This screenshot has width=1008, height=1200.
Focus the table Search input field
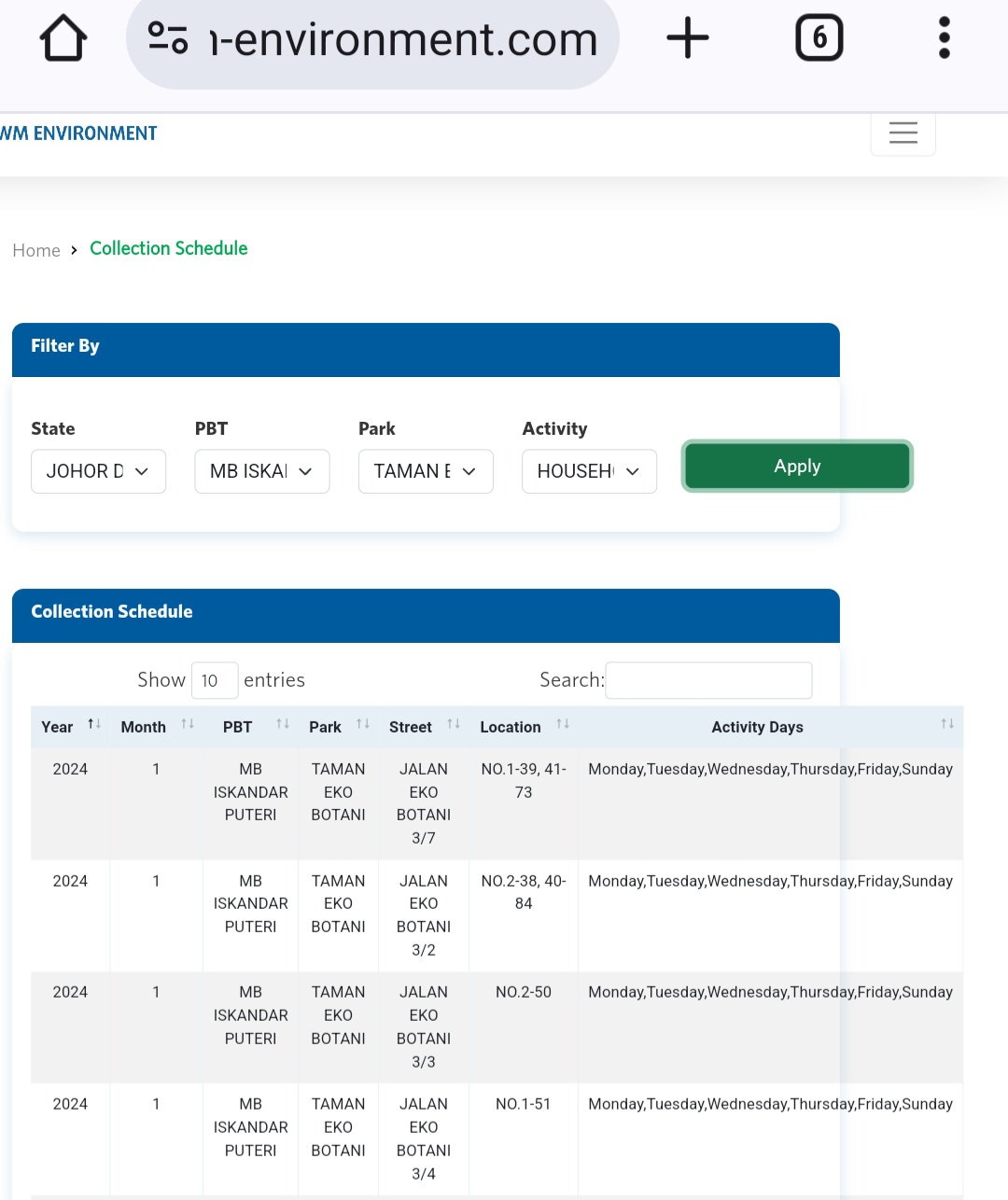pyautogui.click(x=708, y=680)
